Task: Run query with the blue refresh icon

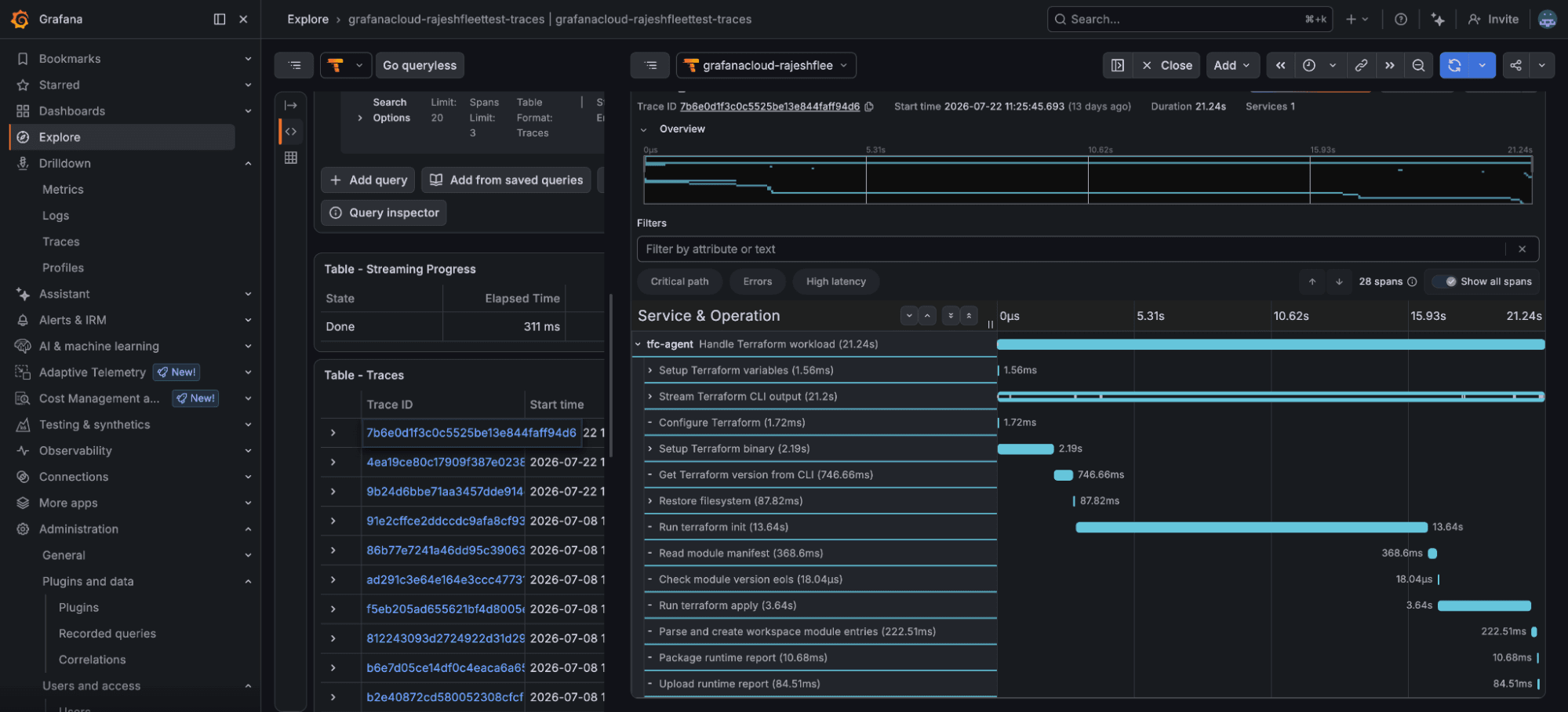Action: pos(1454,66)
